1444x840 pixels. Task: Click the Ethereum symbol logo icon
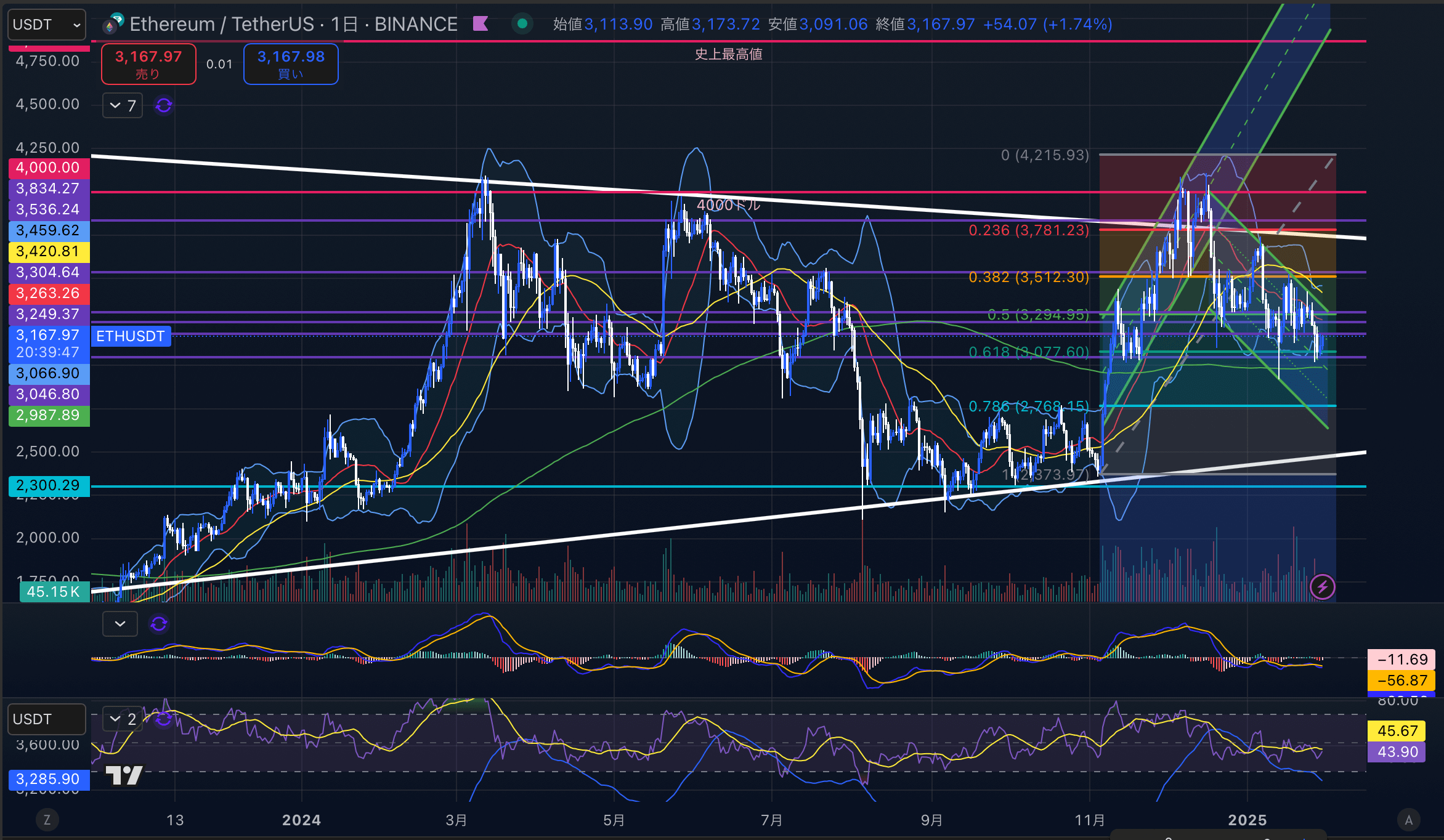click(113, 23)
